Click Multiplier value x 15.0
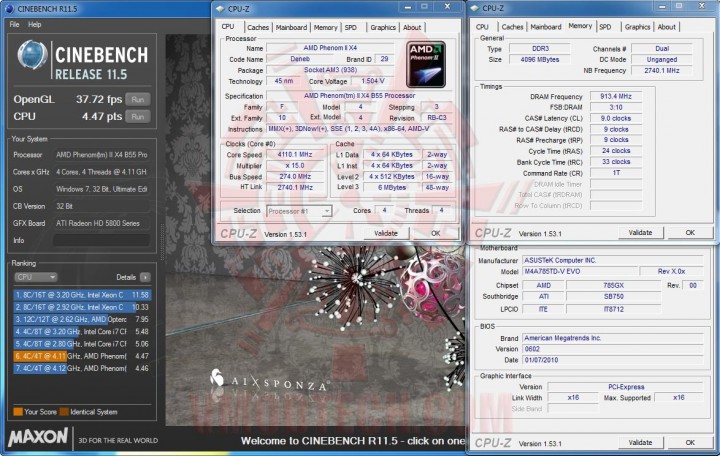This screenshot has width=720, height=456. point(294,166)
